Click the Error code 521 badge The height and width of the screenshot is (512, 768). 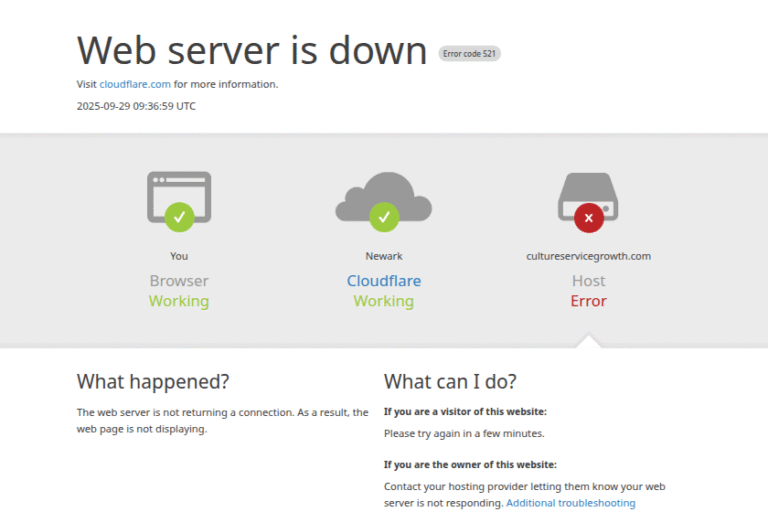tap(469, 54)
